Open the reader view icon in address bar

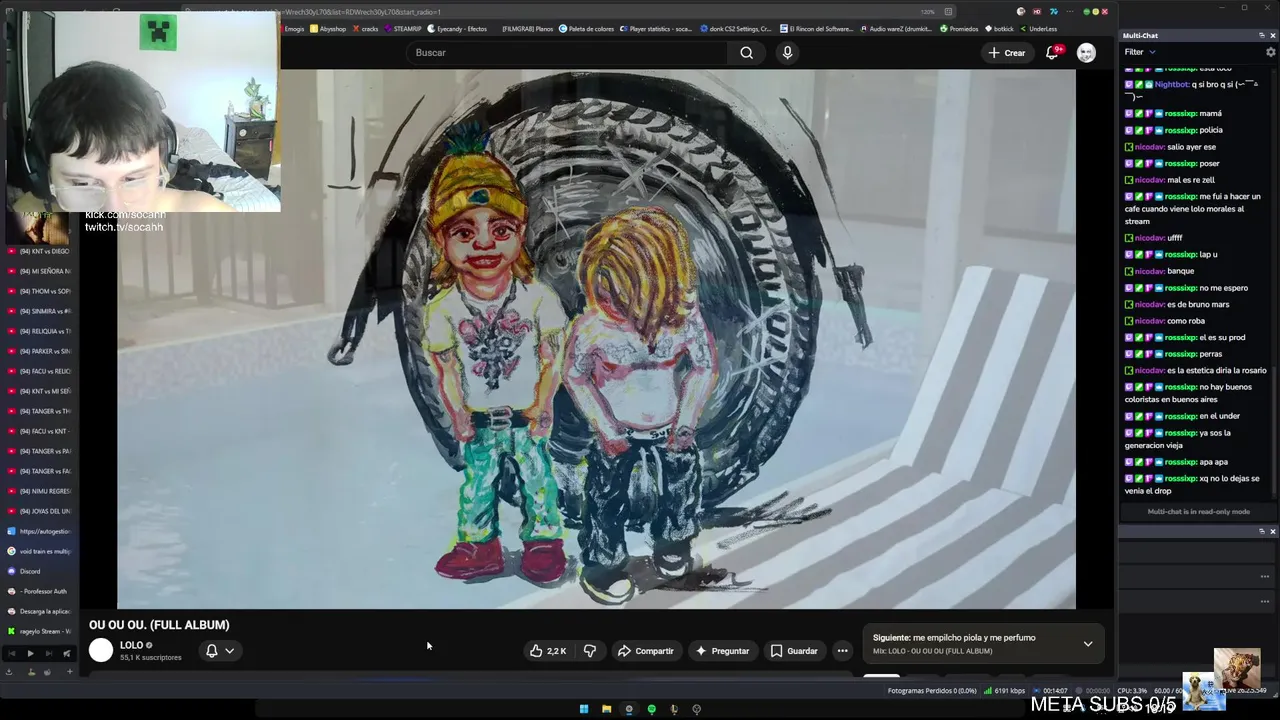click(x=948, y=12)
